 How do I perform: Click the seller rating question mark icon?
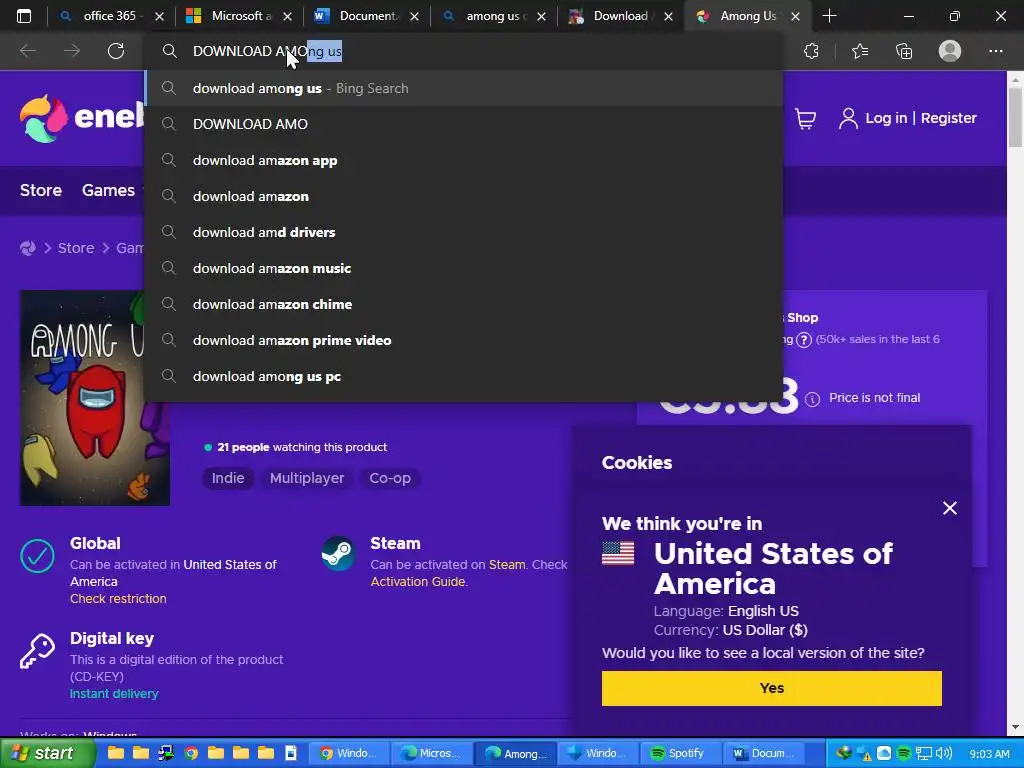click(x=804, y=340)
